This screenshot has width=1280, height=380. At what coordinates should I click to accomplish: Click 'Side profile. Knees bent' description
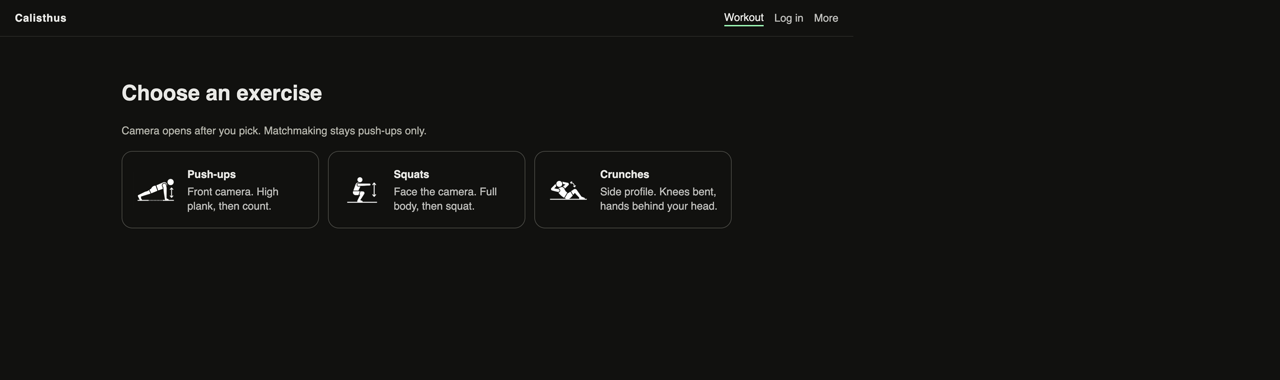(x=659, y=199)
